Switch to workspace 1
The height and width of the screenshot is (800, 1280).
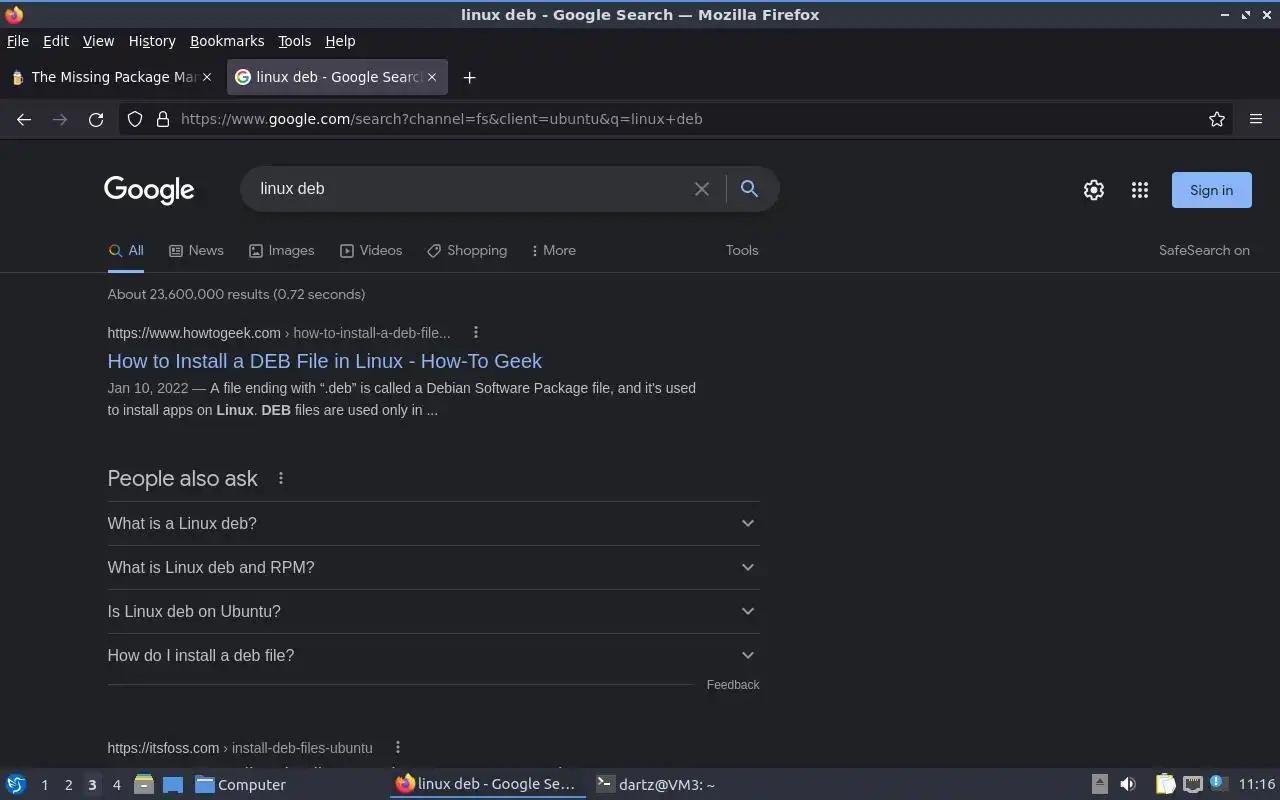point(44,785)
